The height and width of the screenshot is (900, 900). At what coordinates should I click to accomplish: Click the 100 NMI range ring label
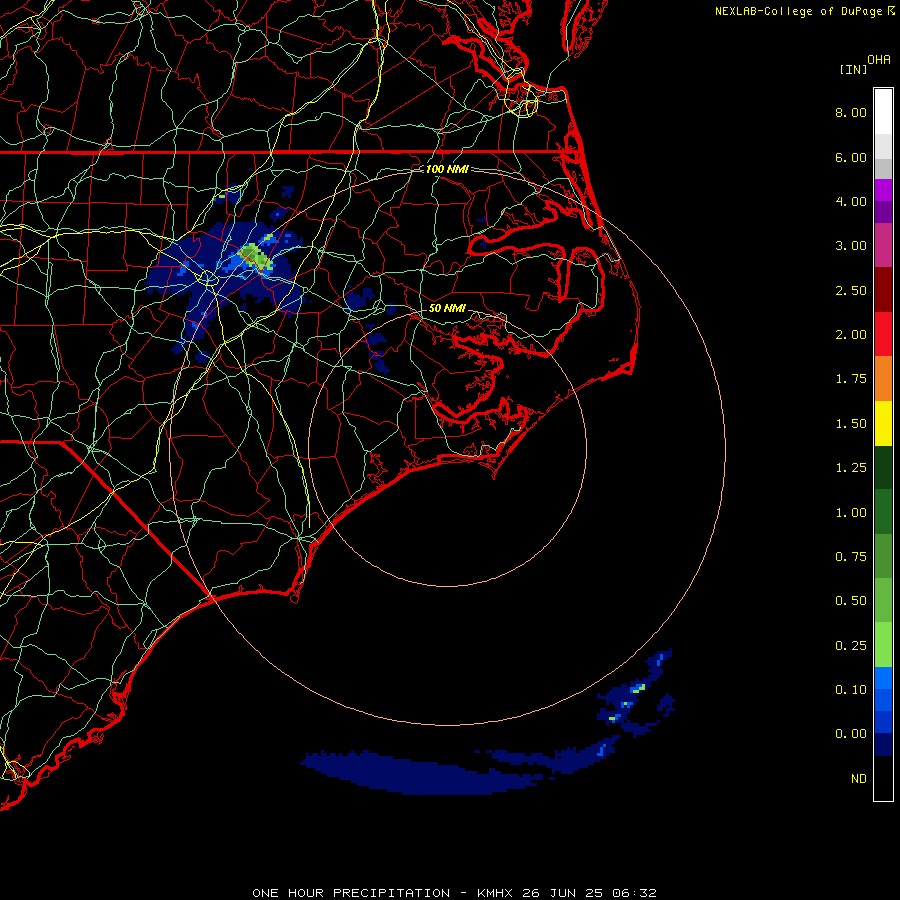447,169
